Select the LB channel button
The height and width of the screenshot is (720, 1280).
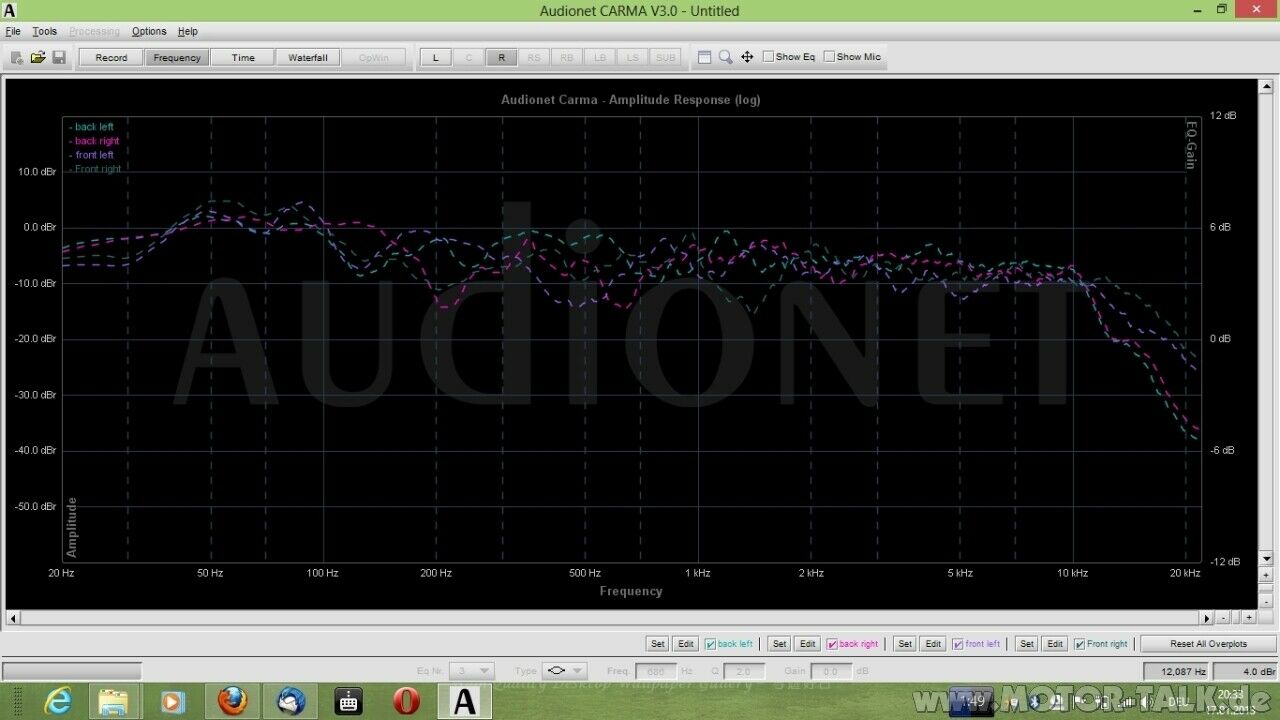point(600,57)
